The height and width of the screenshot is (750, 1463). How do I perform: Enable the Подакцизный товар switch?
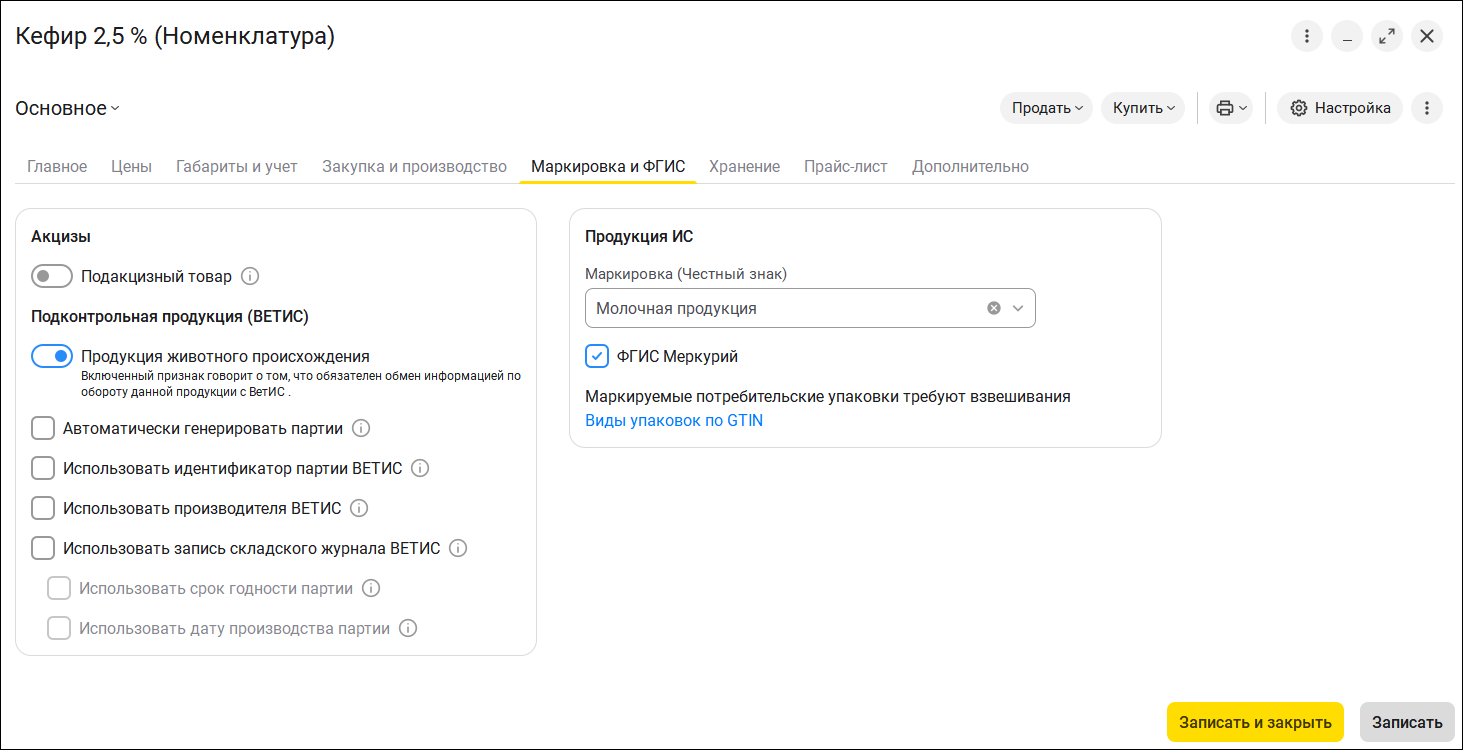[52, 276]
